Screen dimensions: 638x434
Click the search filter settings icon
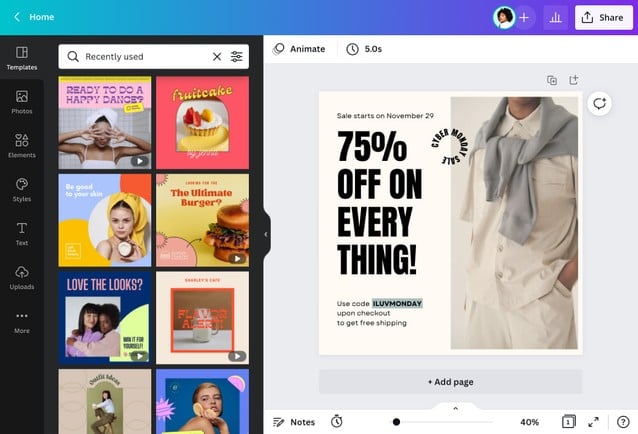(x=237, y=57)
